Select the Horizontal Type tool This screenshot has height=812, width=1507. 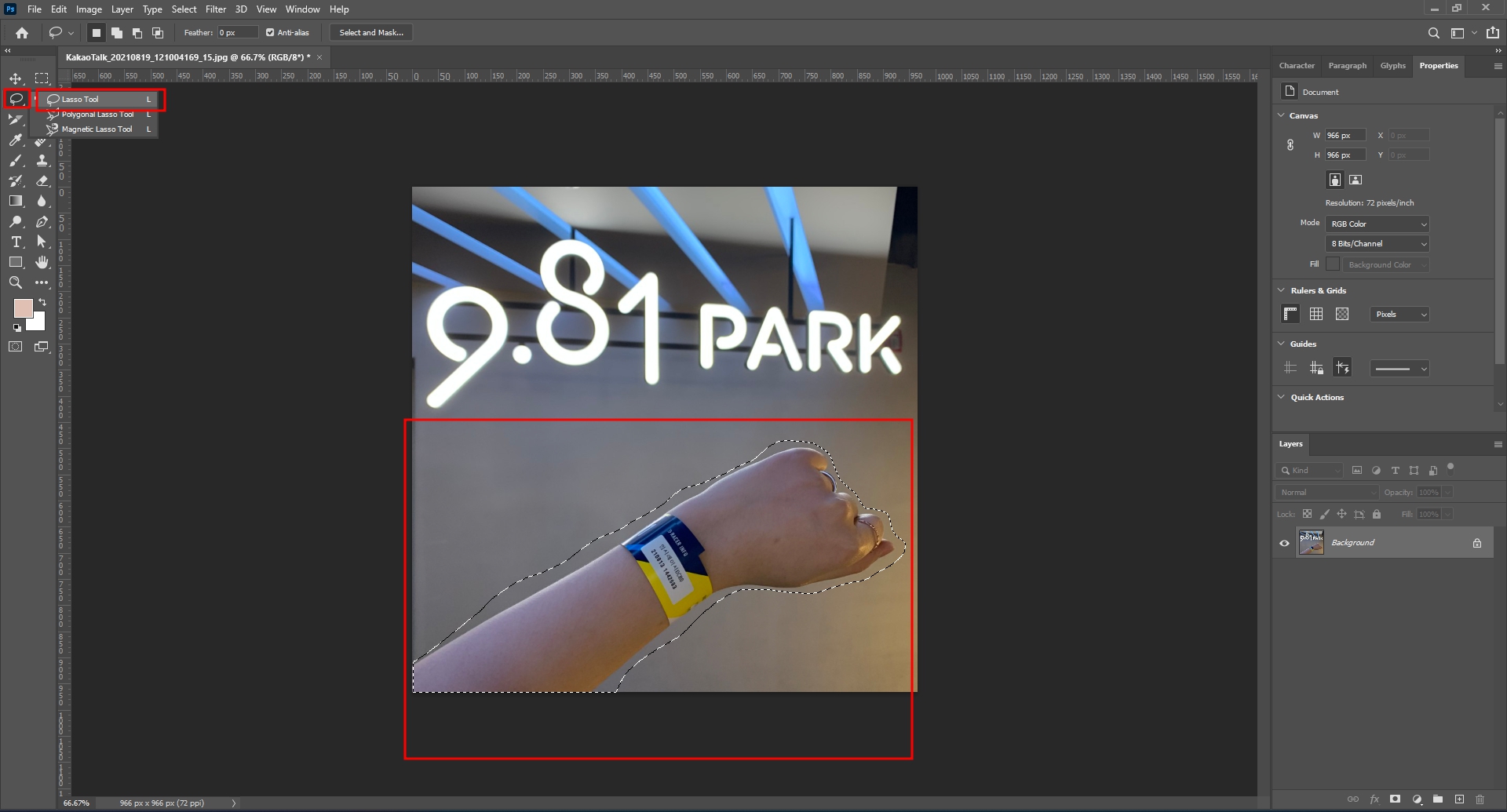(x=16, y=242)
